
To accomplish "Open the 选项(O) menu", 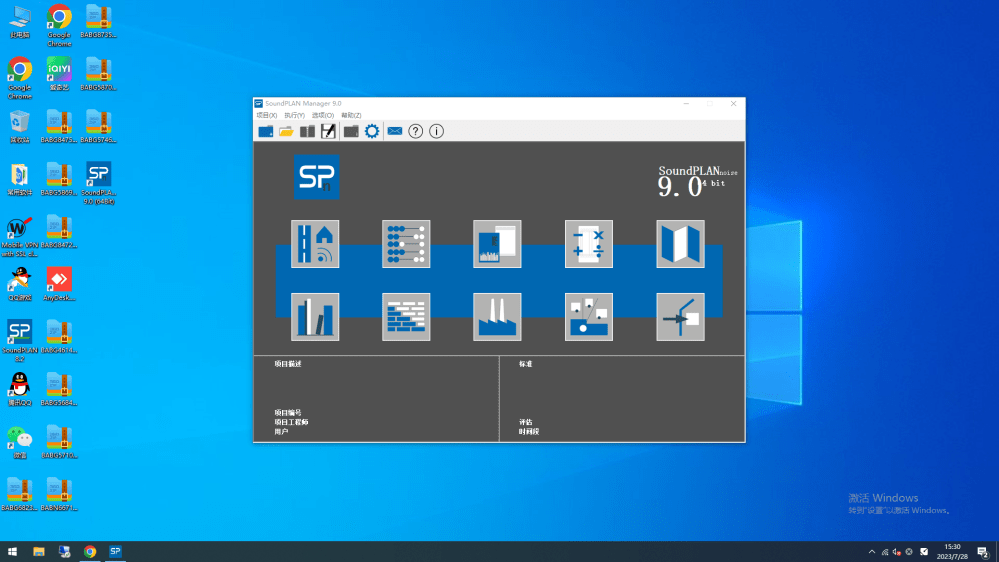I will click(x=323, y=116).
